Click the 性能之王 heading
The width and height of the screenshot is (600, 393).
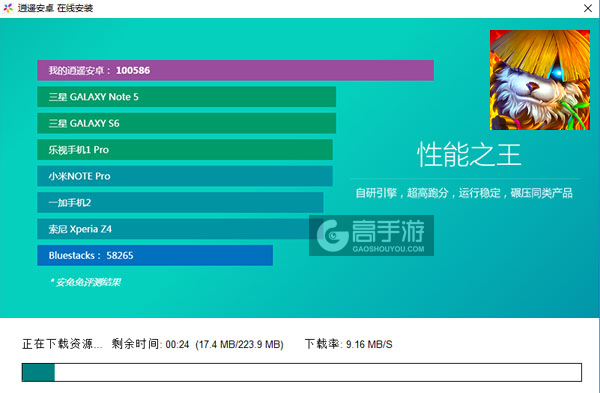(x=469, y=155)
